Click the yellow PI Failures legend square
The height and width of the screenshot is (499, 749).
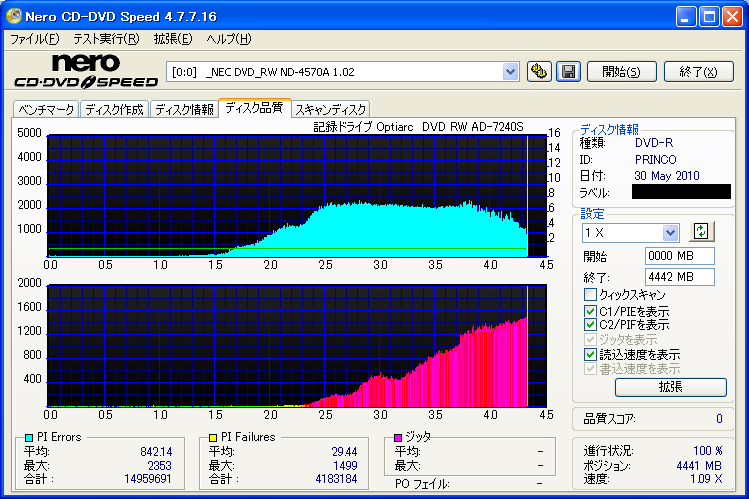pos(213,437)
